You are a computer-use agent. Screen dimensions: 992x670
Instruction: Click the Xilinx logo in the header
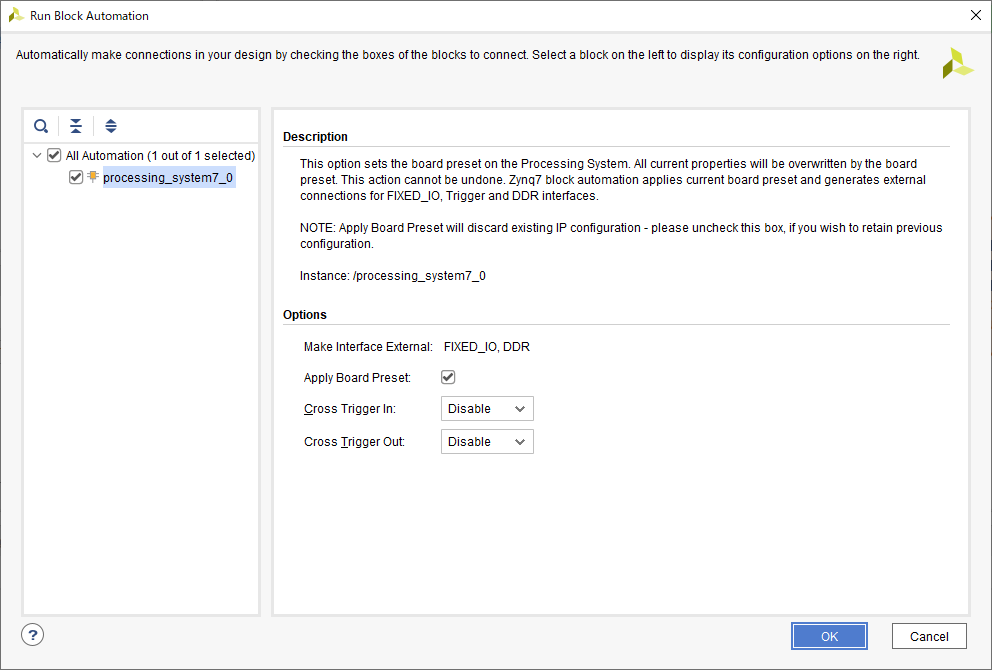956,62
